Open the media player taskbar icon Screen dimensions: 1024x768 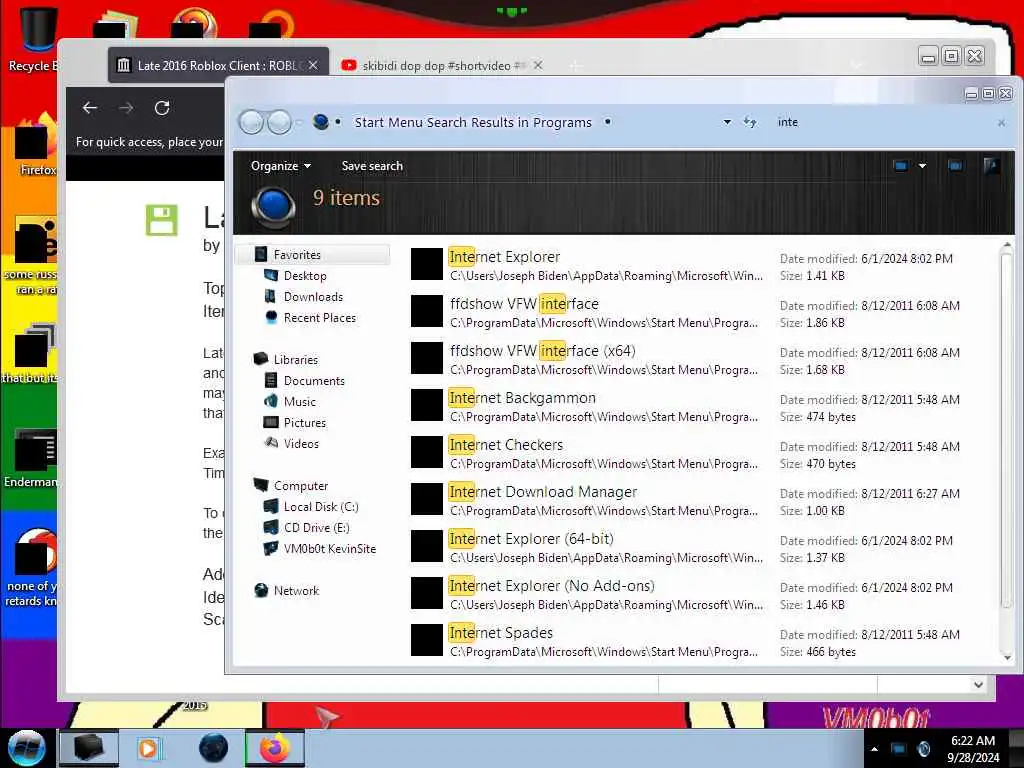[x=149, y=748]
